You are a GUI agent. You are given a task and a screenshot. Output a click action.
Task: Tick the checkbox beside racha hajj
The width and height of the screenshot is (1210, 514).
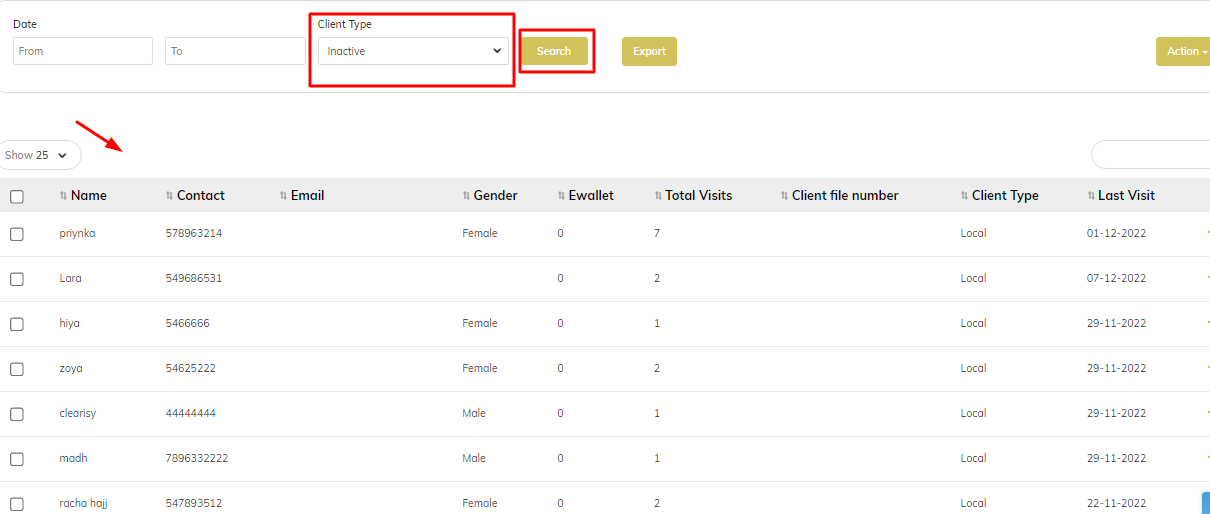[17, 504]
